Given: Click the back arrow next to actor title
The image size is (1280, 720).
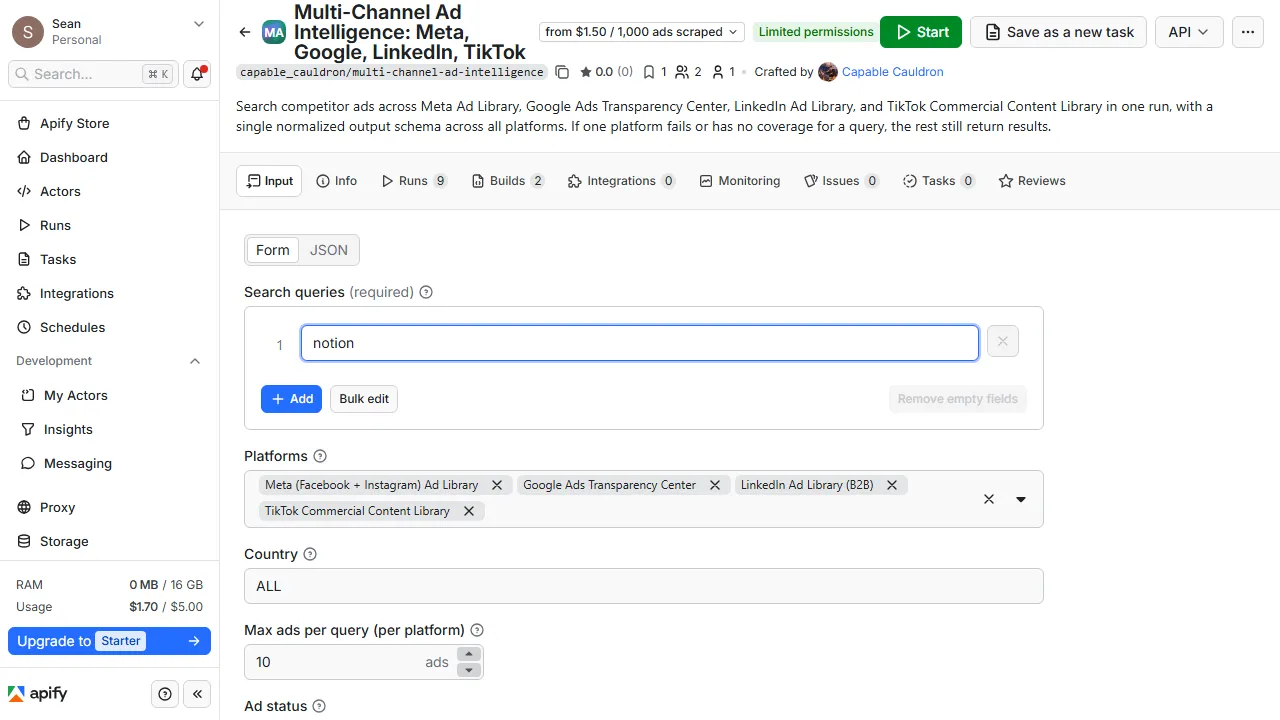Looking at the screenshot, I should (245, 32).
